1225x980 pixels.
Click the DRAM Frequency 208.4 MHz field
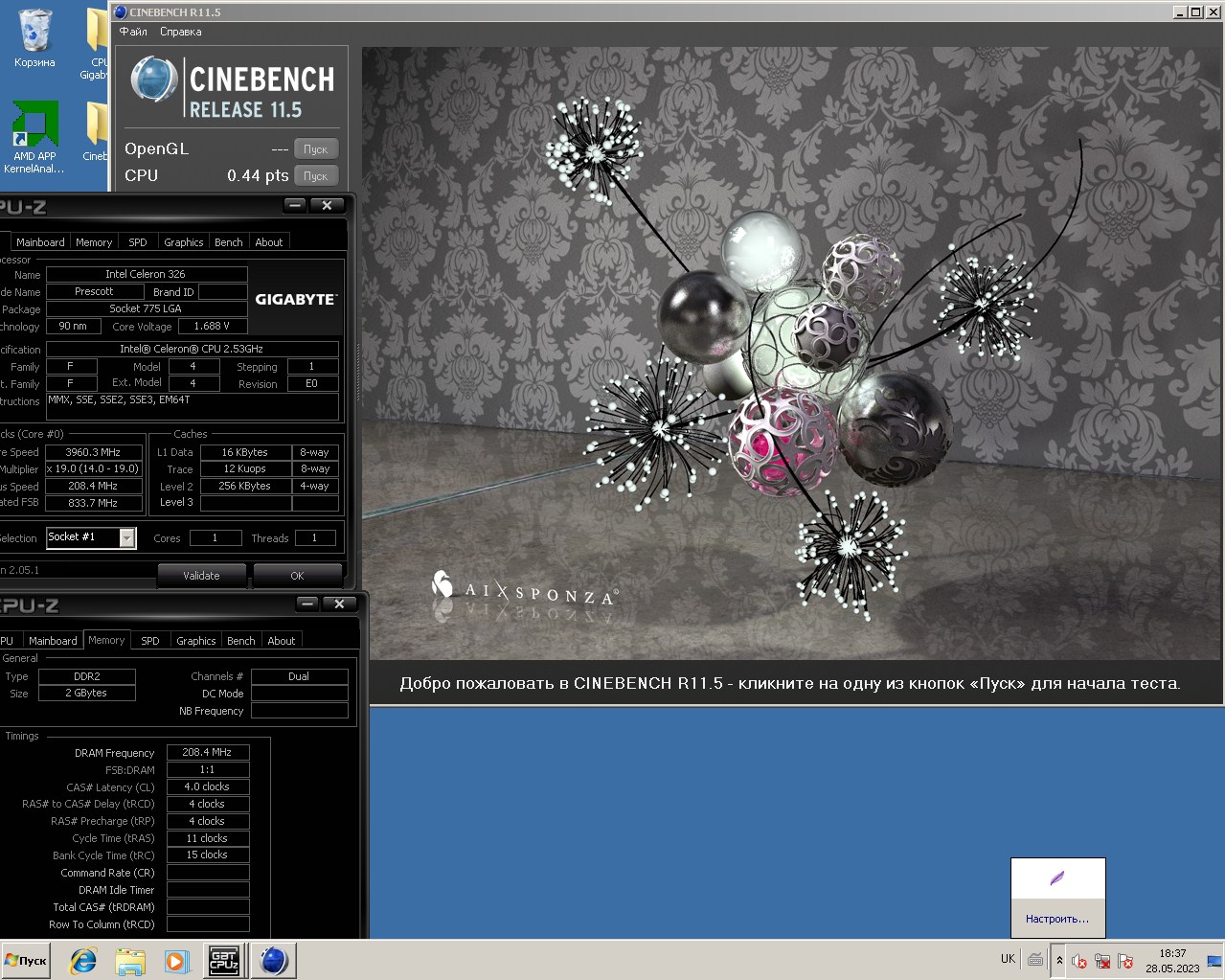(208, 753)
